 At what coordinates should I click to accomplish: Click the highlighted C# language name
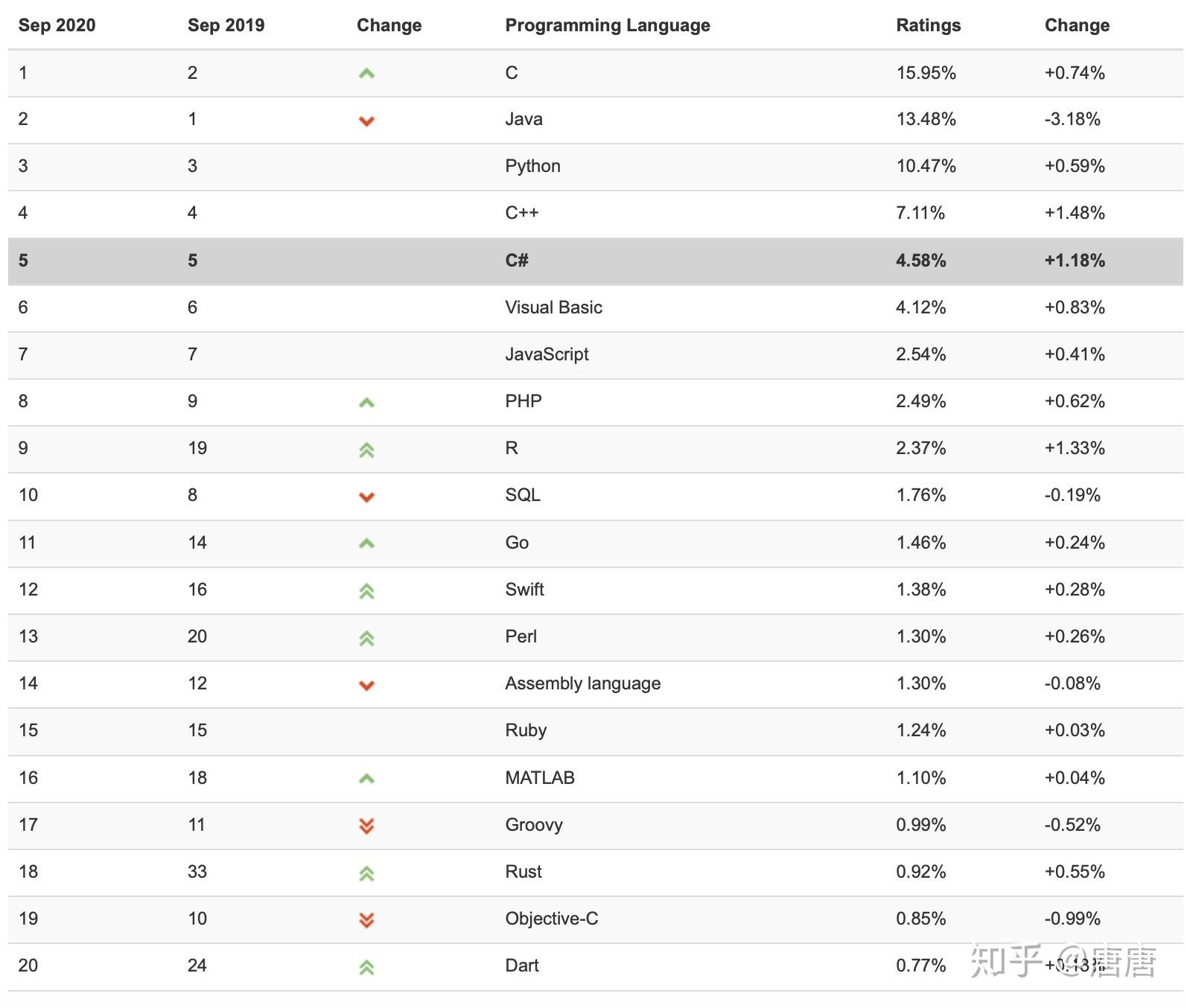pyautogui.click(x=516, y=261)
